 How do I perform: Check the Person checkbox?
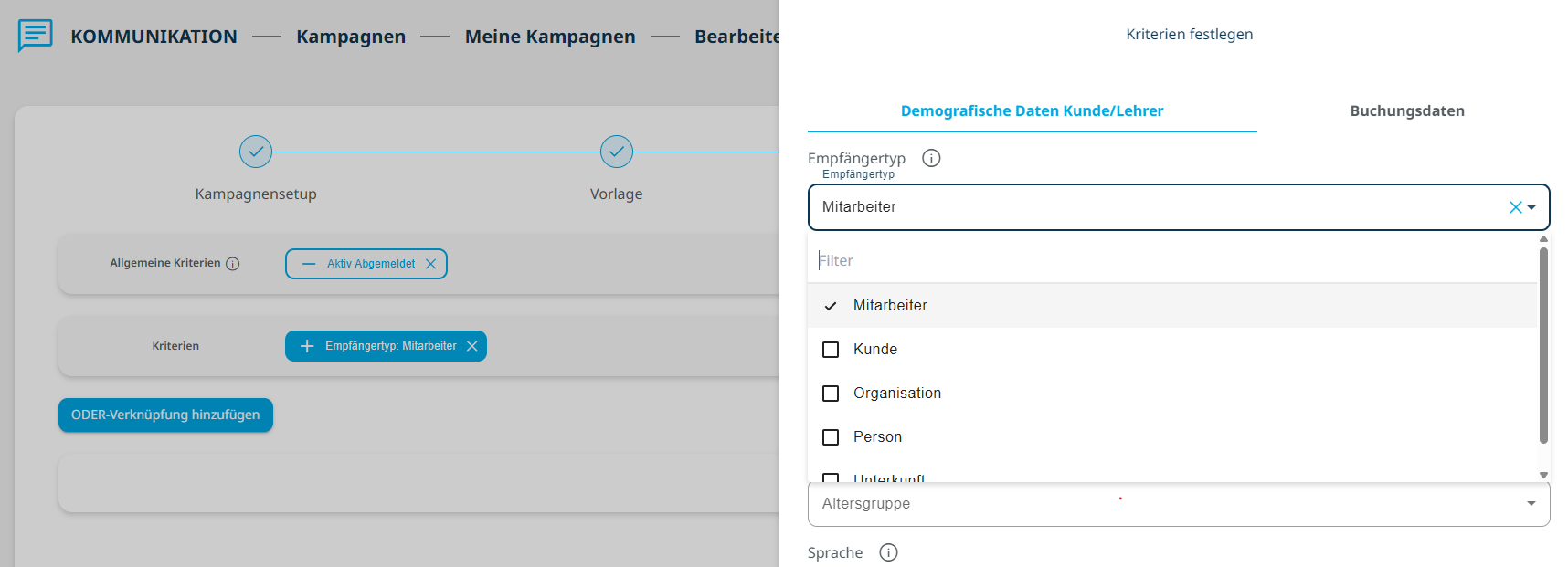coord(831,437)
